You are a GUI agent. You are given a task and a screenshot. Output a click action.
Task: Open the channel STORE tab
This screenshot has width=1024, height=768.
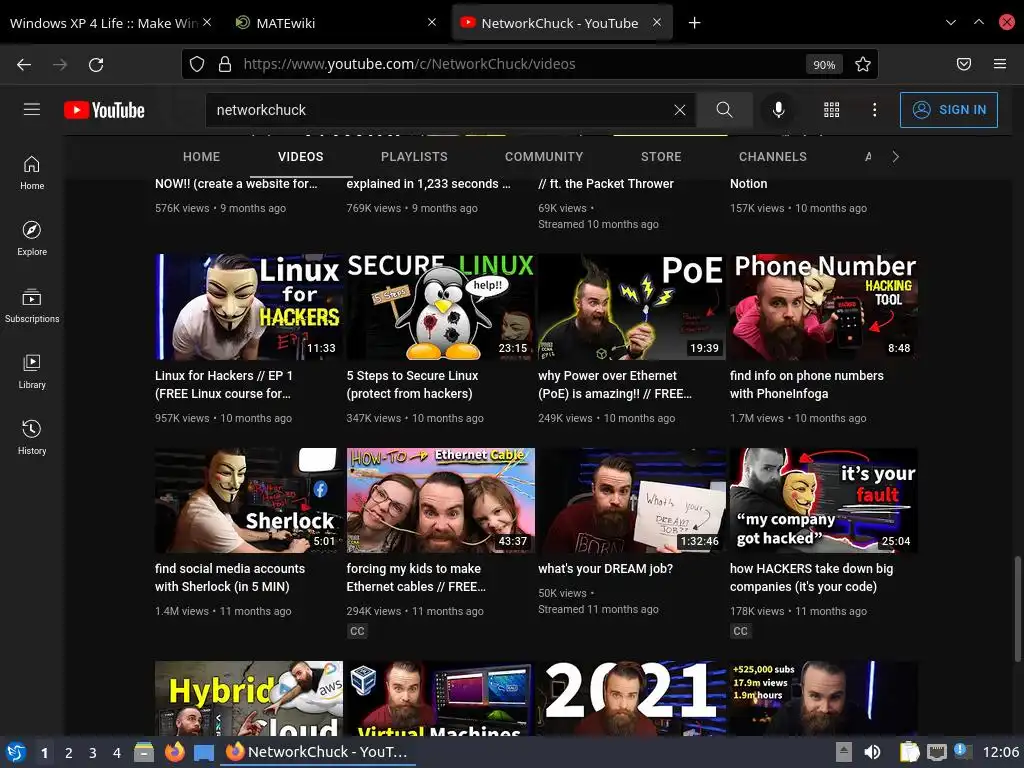coord(661,157)
